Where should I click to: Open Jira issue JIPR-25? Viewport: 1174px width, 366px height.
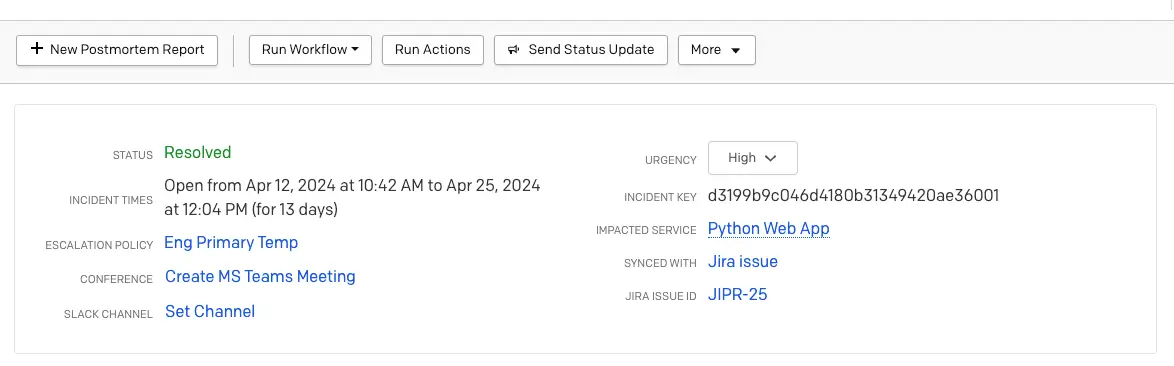pyautogui.click(x=737, y=295)
